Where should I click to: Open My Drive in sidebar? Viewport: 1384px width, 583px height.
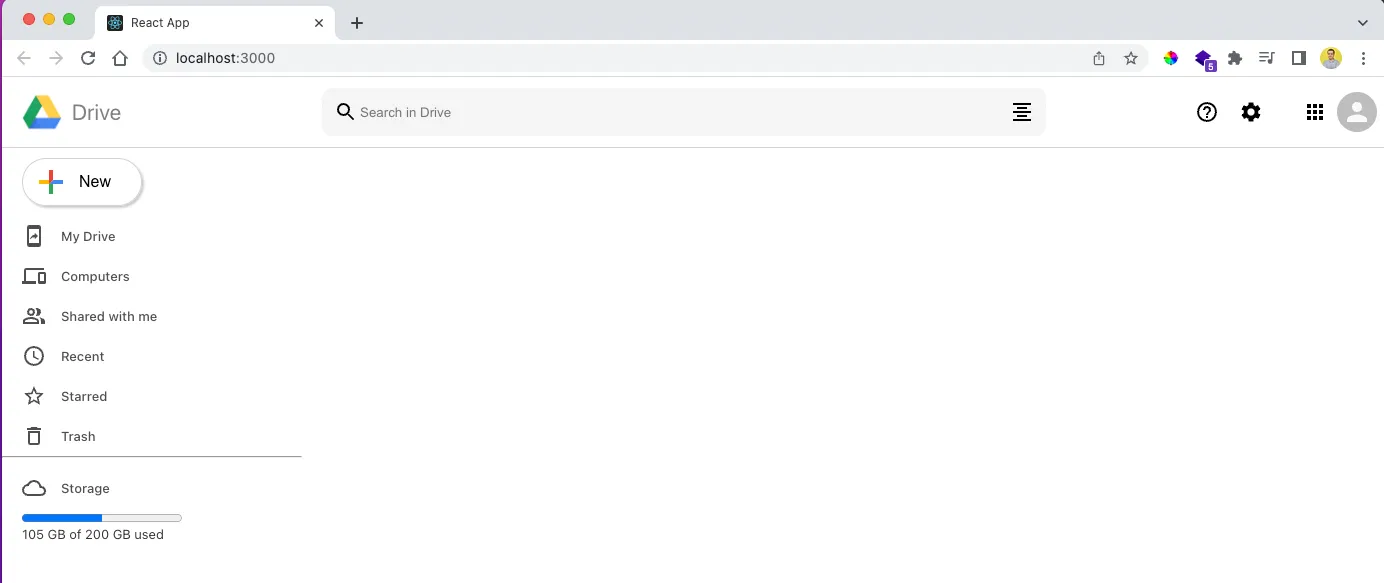pyautogui.click(x=88, y=236)
